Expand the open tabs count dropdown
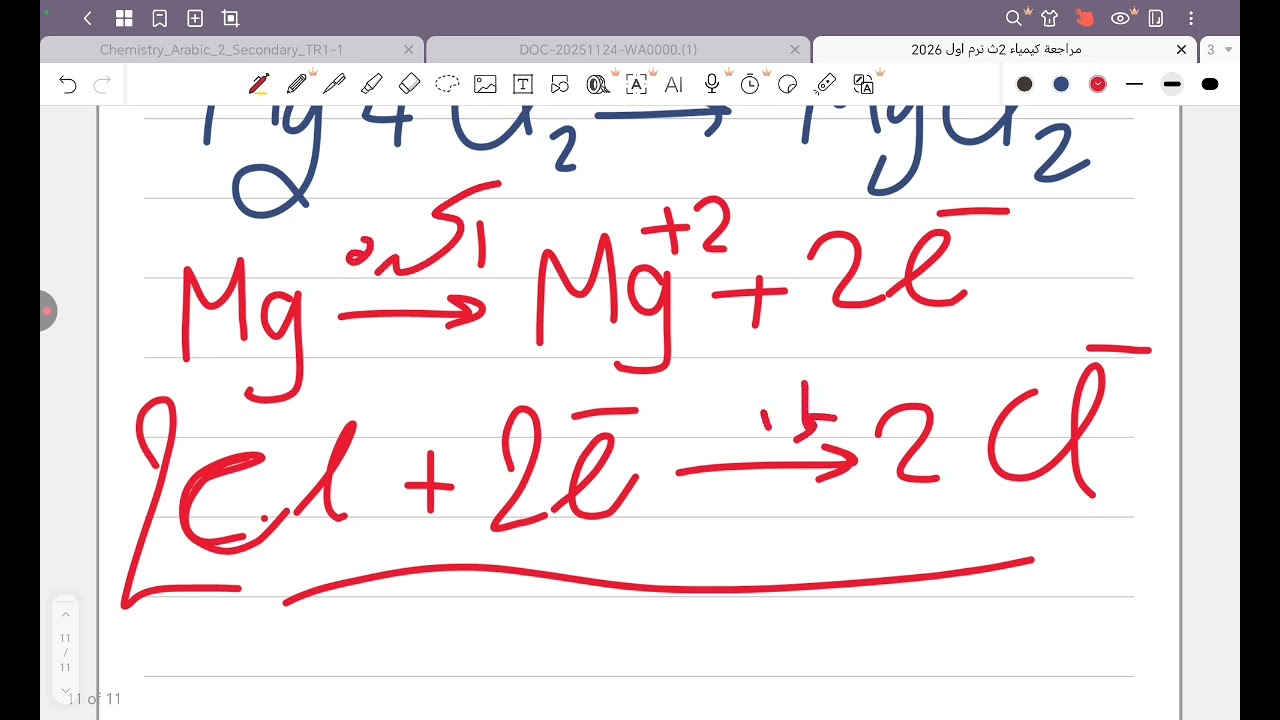Image resolution: width=1280 pixels, height=720 pixels. (x=1219, y=50)
